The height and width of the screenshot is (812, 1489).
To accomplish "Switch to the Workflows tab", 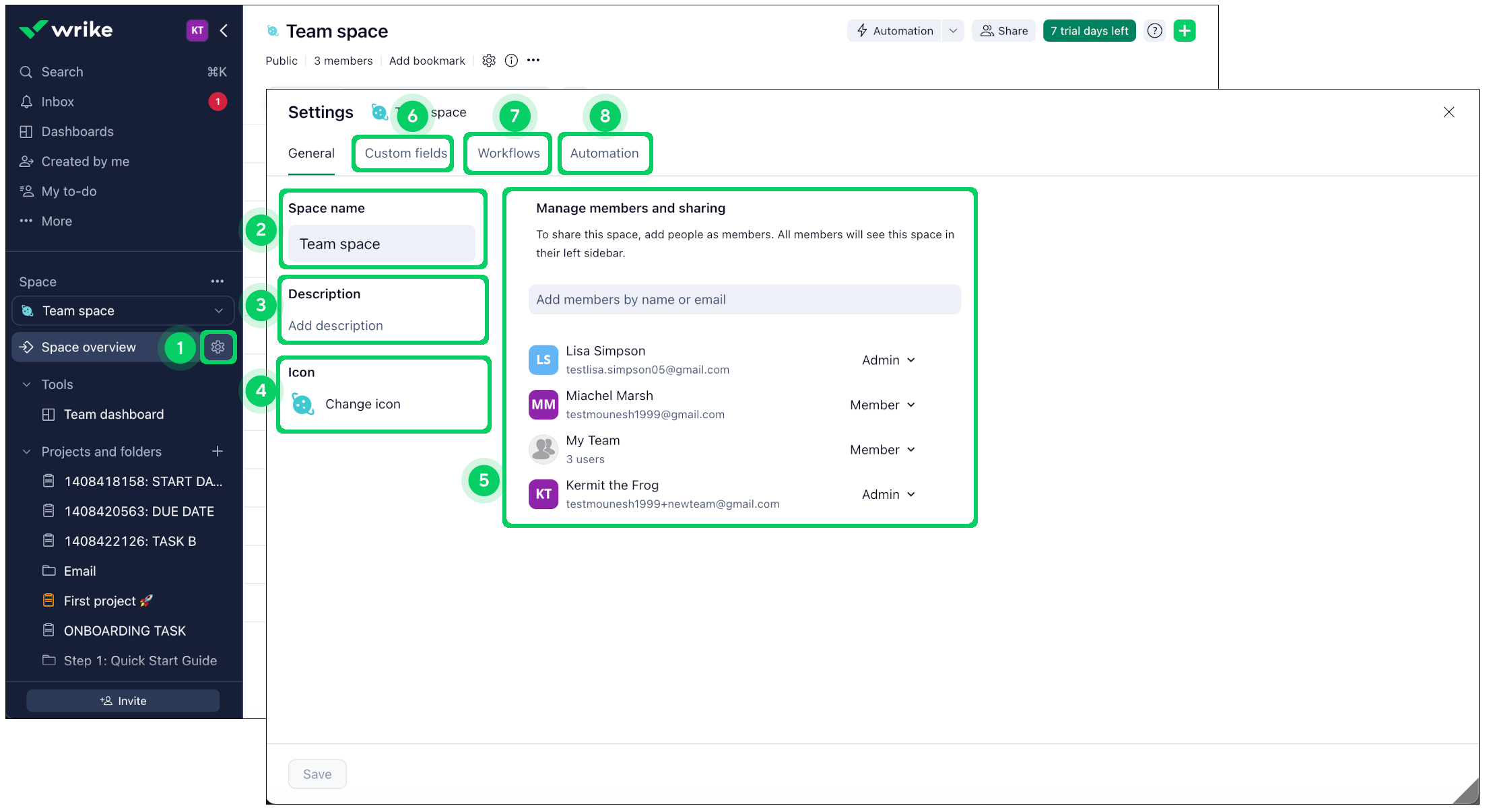I will tap(508, 153).
